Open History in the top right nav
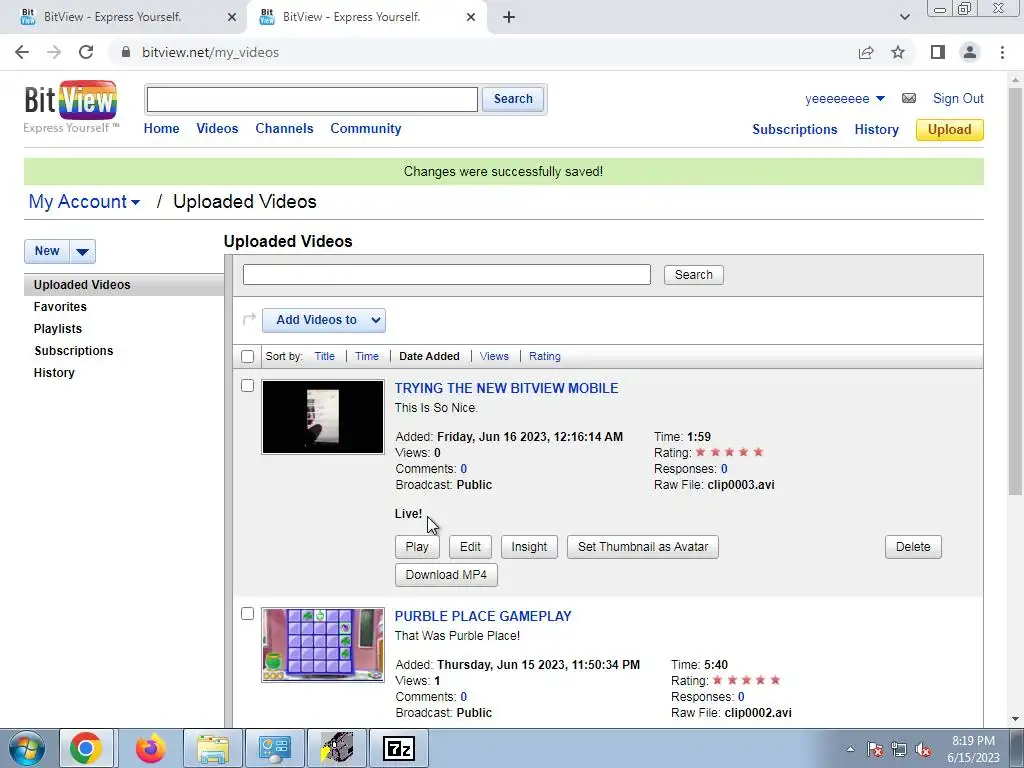This screenshot has height=768, width=1024. [x=876, y=129]
